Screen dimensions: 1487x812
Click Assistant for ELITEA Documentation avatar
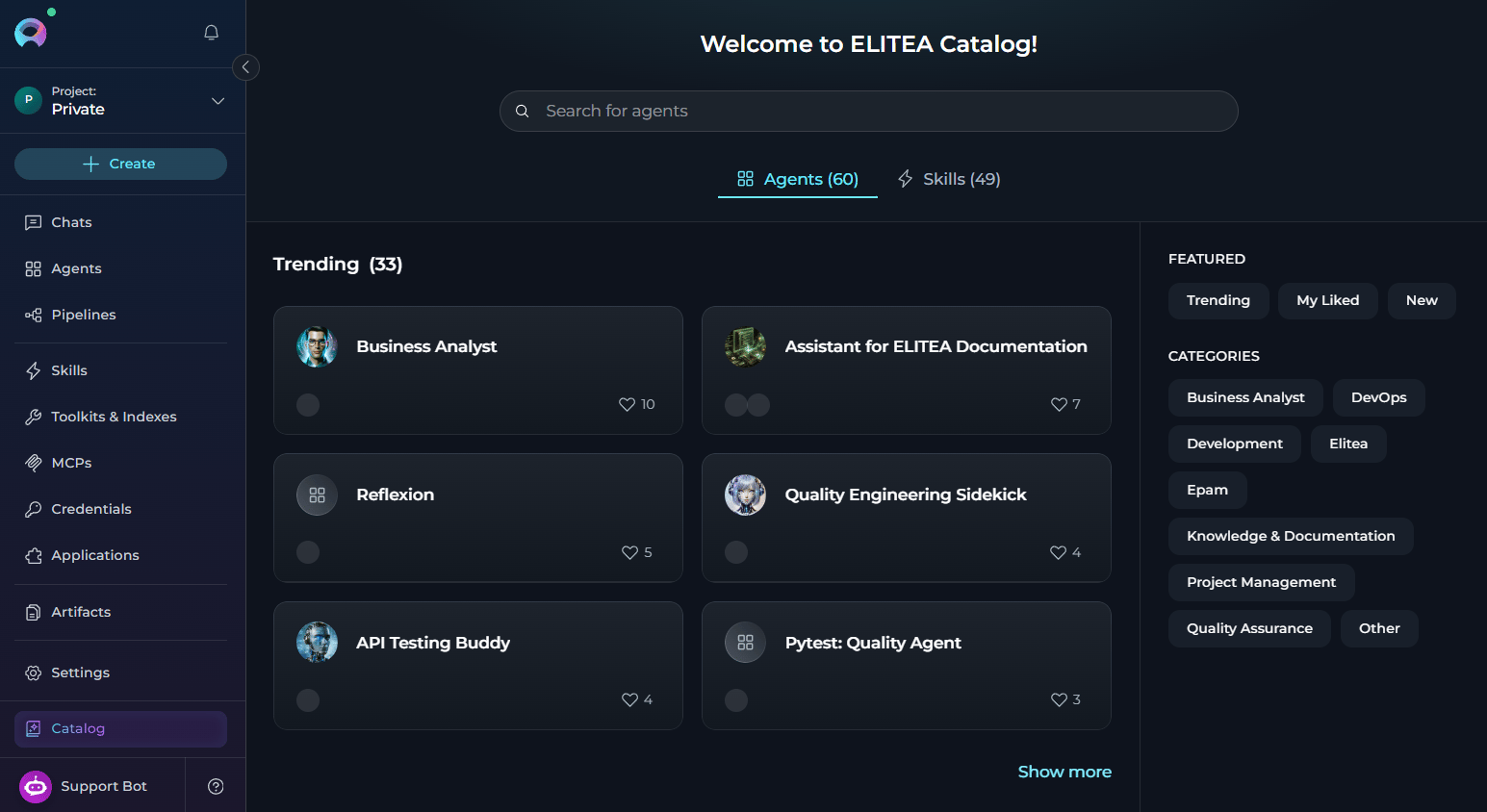(x=745, y=346)
